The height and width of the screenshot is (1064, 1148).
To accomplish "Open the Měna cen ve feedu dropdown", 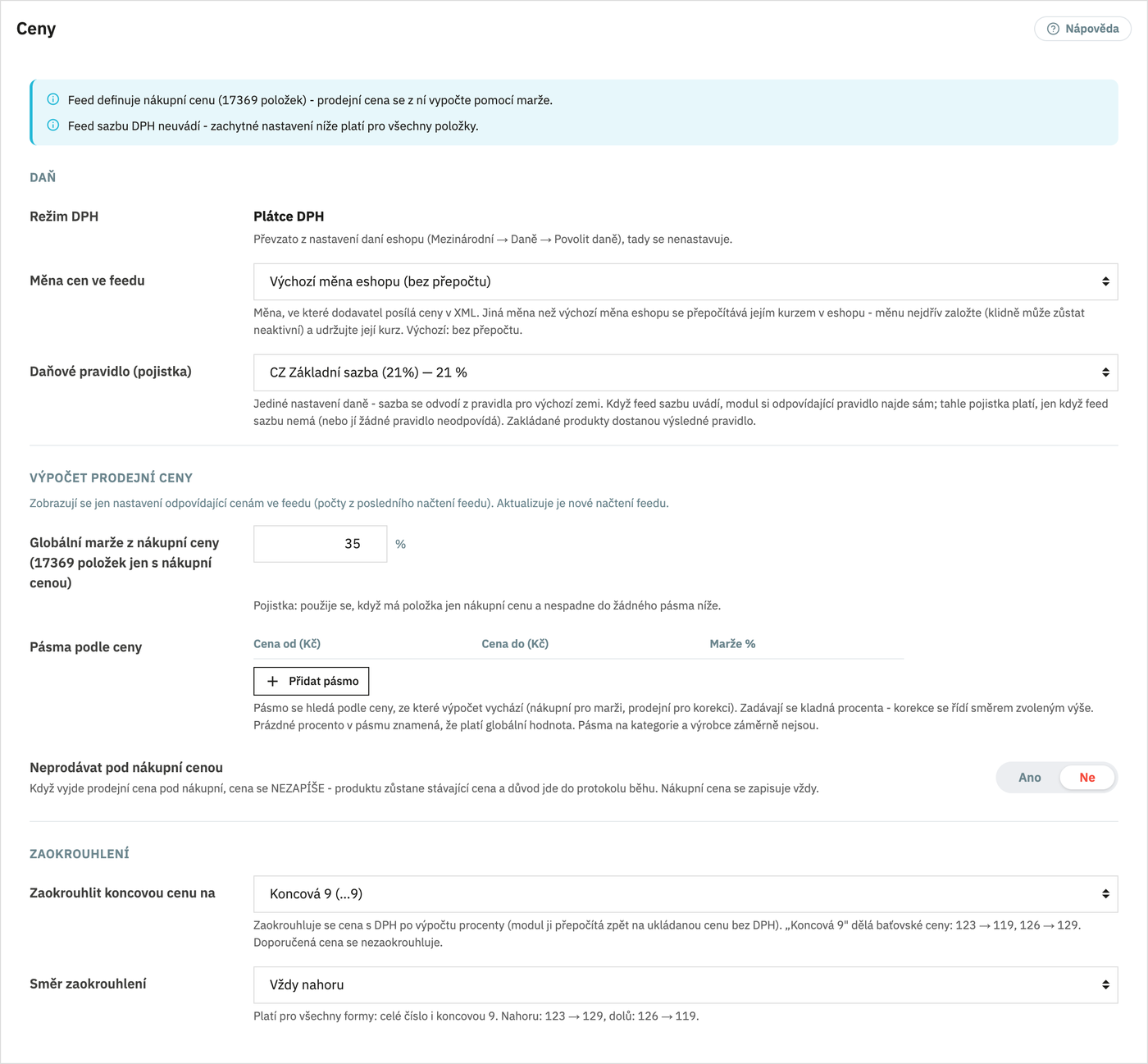I will point(686,281).
